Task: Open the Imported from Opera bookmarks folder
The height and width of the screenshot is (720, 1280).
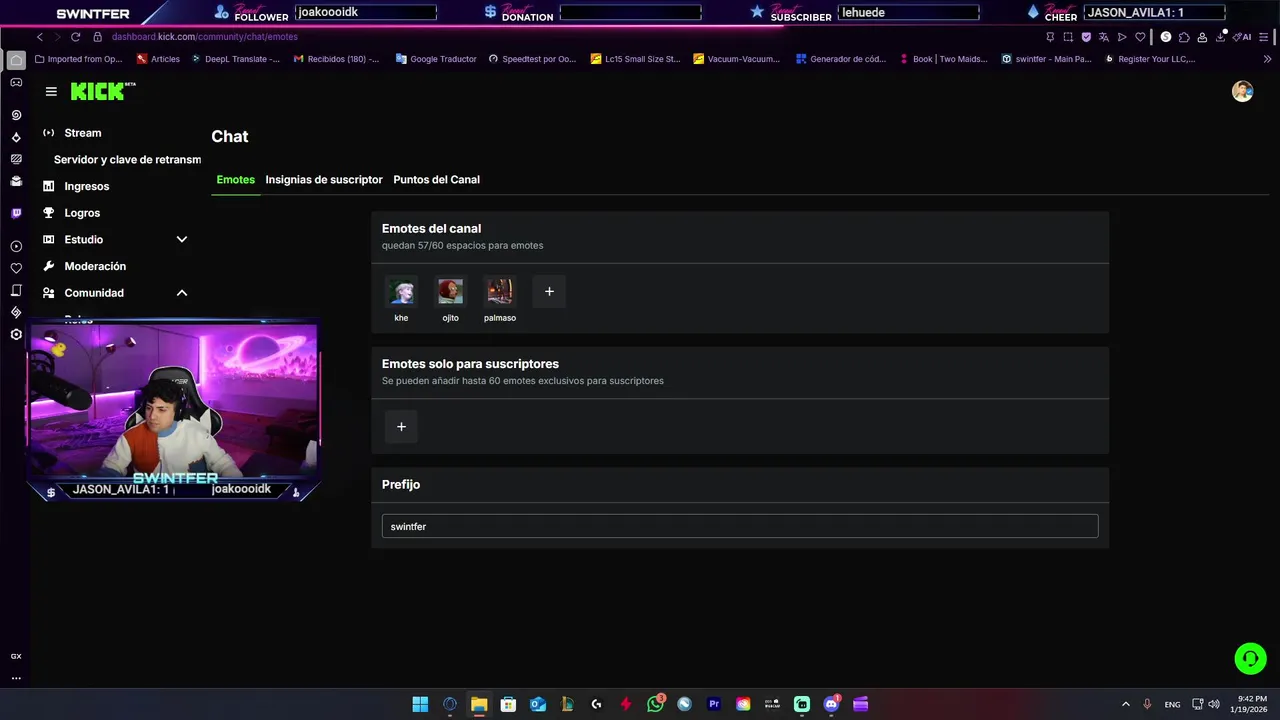Action: tap(78, 59)
